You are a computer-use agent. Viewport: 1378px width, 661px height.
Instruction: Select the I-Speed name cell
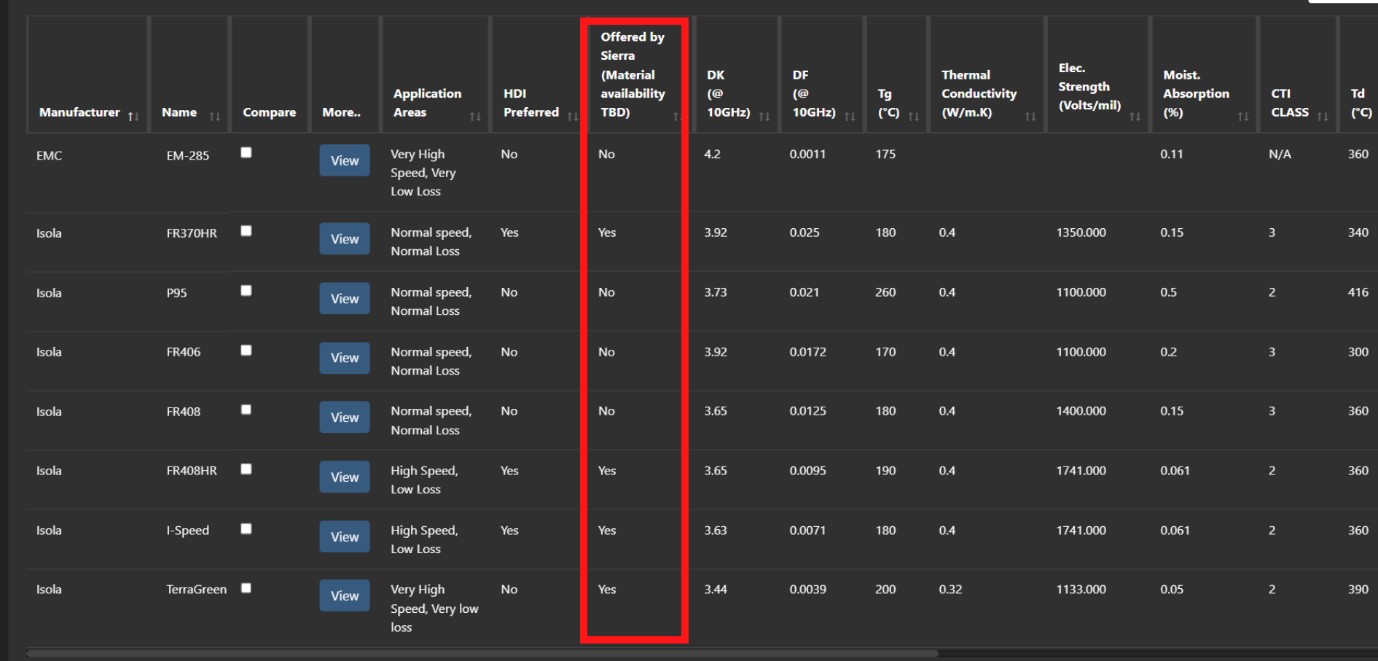(187, 530)
